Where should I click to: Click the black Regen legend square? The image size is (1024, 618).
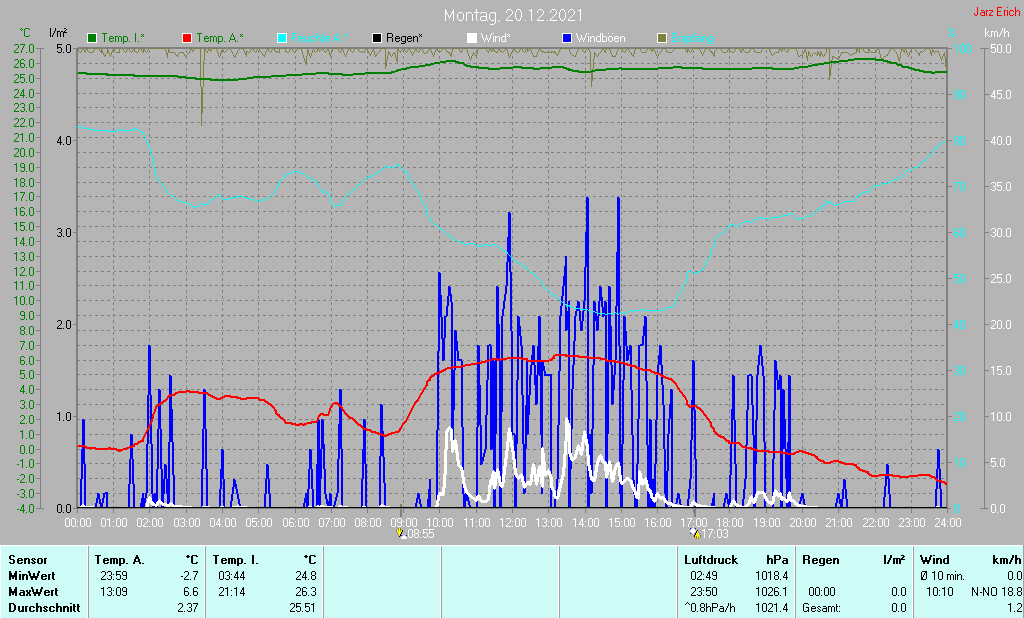tap(377, 38)
